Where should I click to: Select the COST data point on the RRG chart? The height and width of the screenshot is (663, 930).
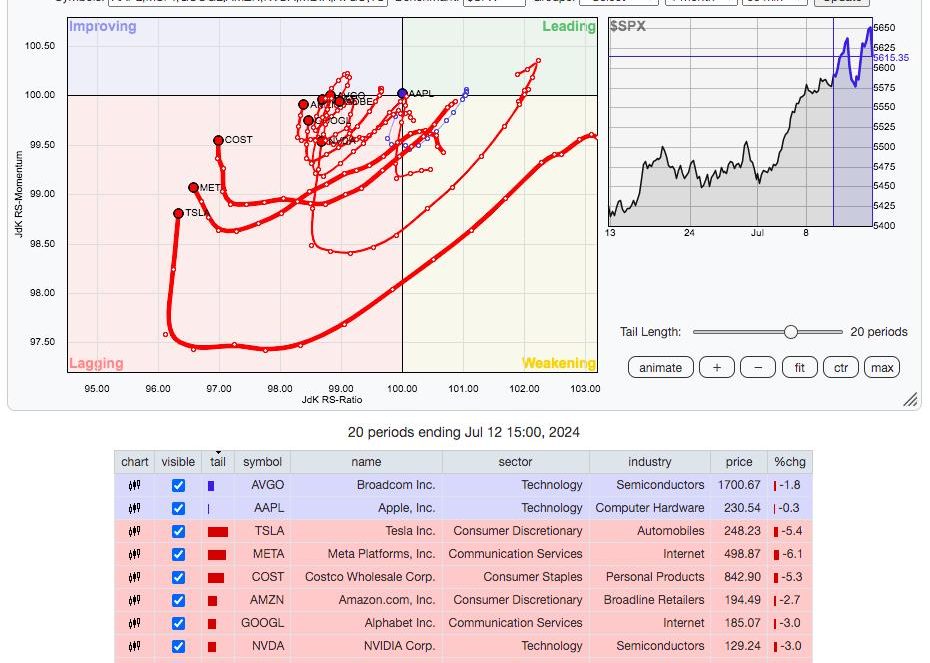pyautogui.click(x=218, y=141)
